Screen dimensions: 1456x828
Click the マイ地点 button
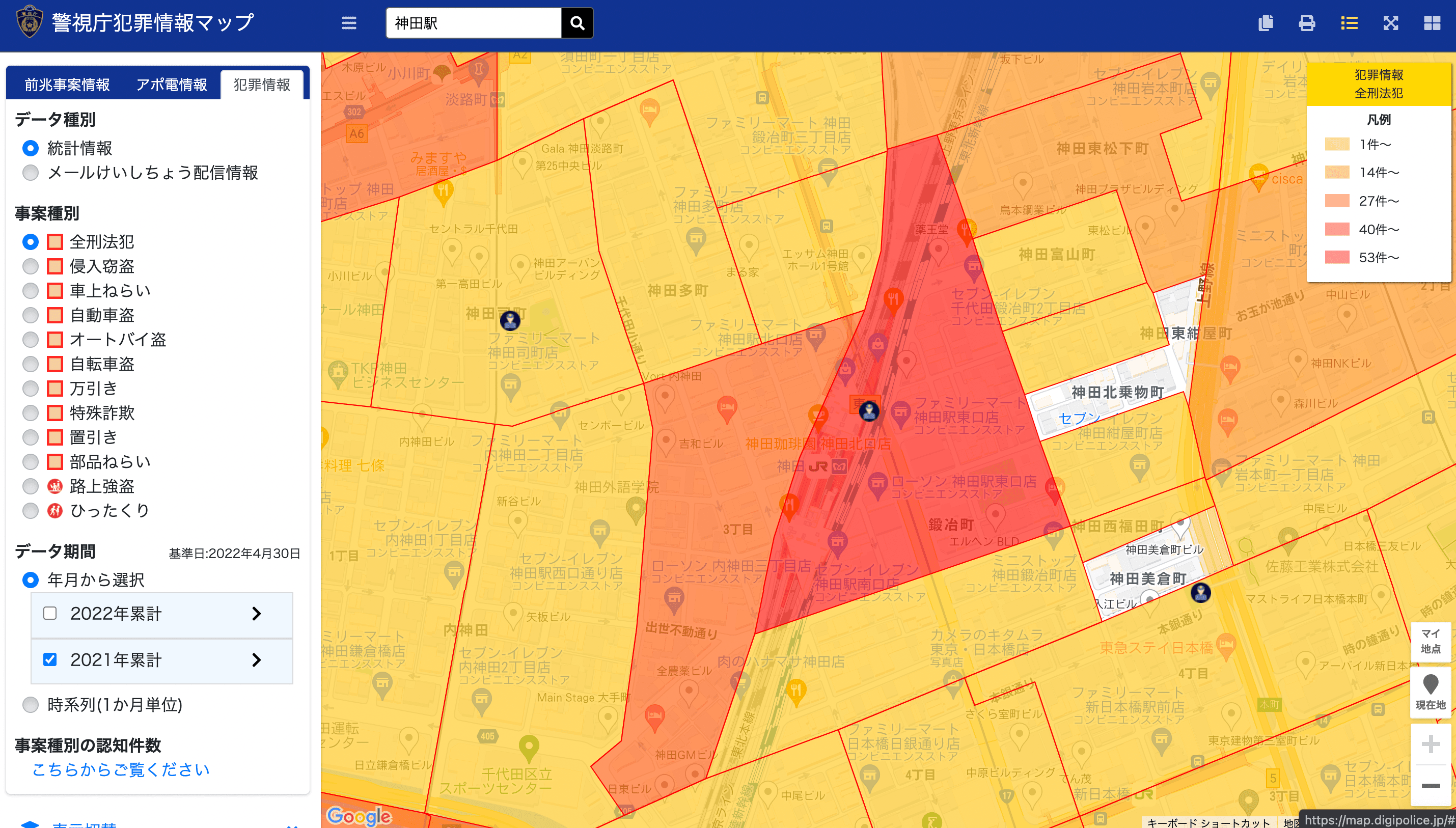(1430, 641)
